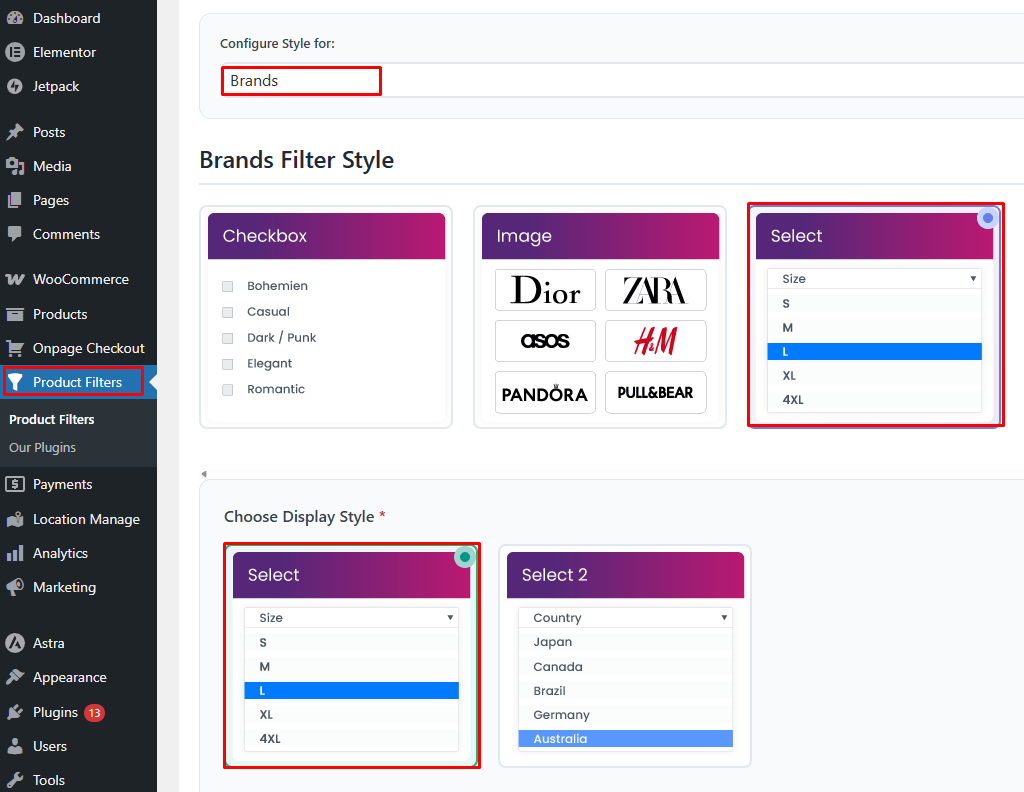1024x792 pixels.
Task: Select the Select 2 display style header
Action: tap(625, 575)
